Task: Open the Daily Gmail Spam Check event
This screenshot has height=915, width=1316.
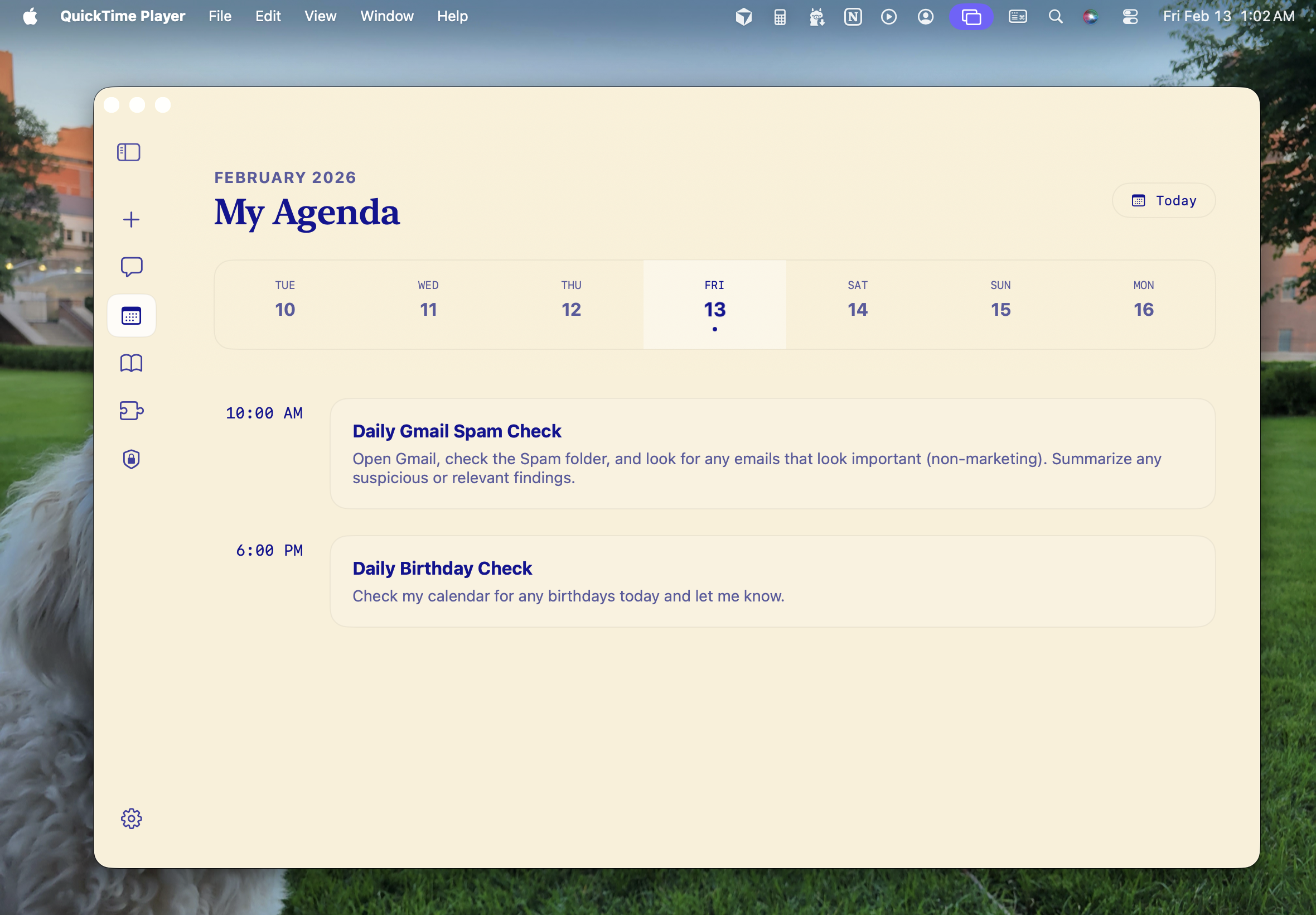Action: click(772, 453)
